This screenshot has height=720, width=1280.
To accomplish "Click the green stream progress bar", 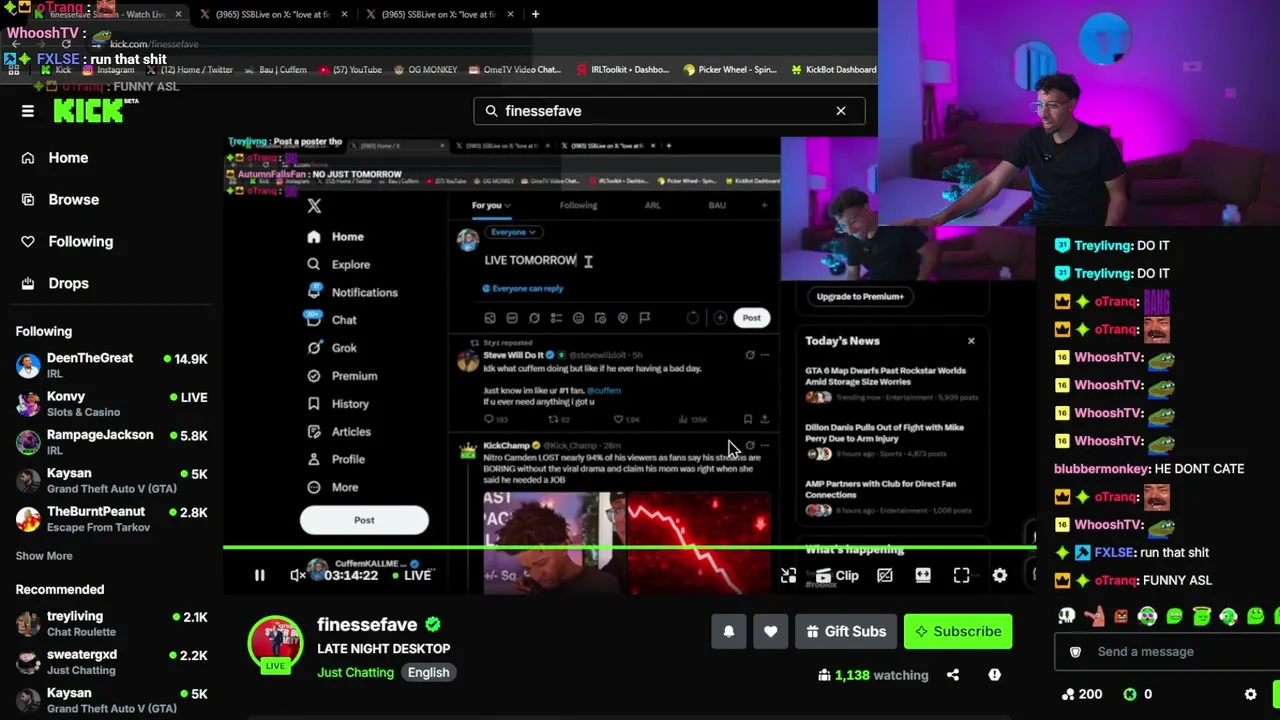I will click(x=629, y=548).
